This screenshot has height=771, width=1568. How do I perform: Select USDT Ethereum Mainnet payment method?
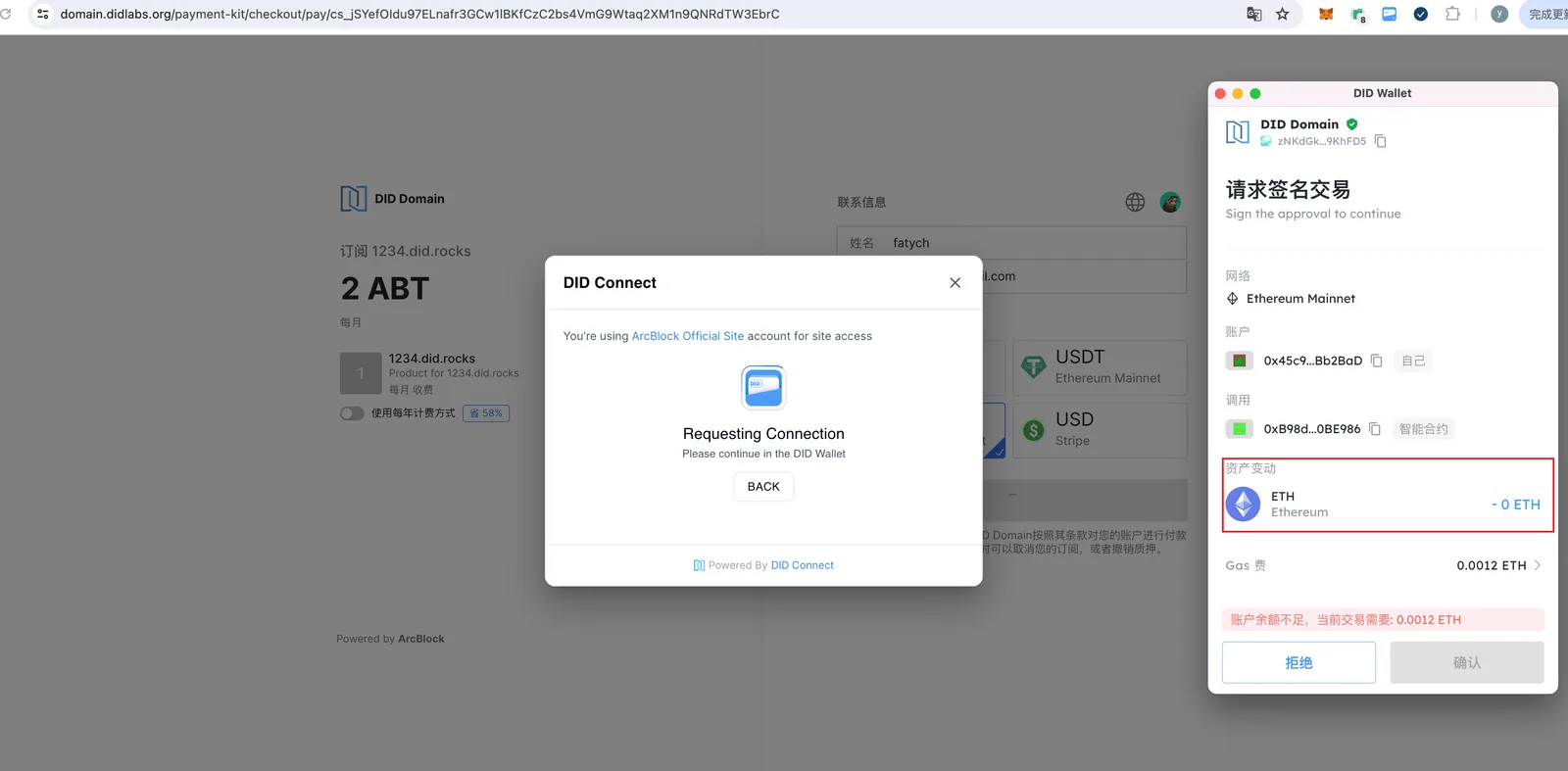click(1100, 367)
